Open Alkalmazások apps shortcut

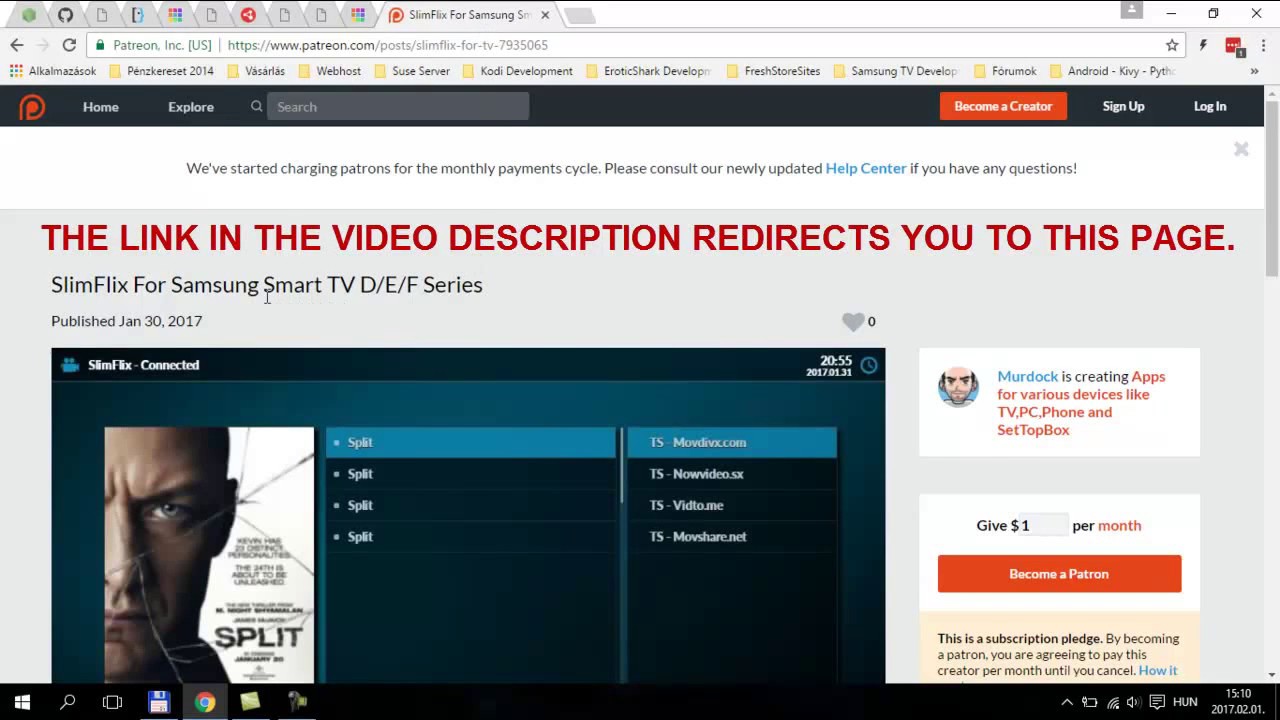(53, 71)
